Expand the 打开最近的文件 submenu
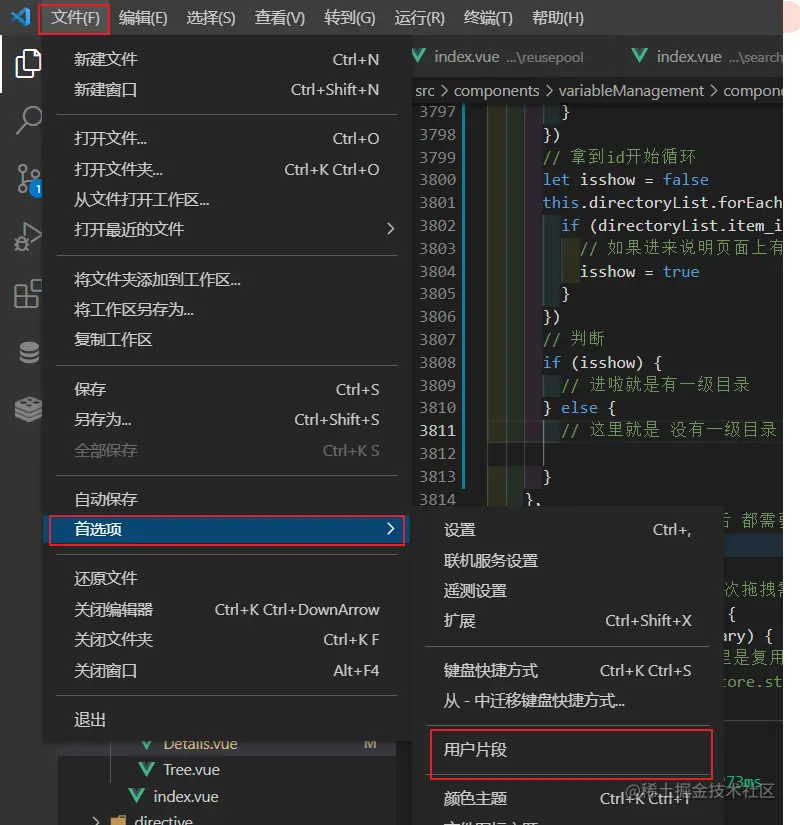The width and height of the screenshot is (800, 825). pyautogui.click(x=226, y=229)
